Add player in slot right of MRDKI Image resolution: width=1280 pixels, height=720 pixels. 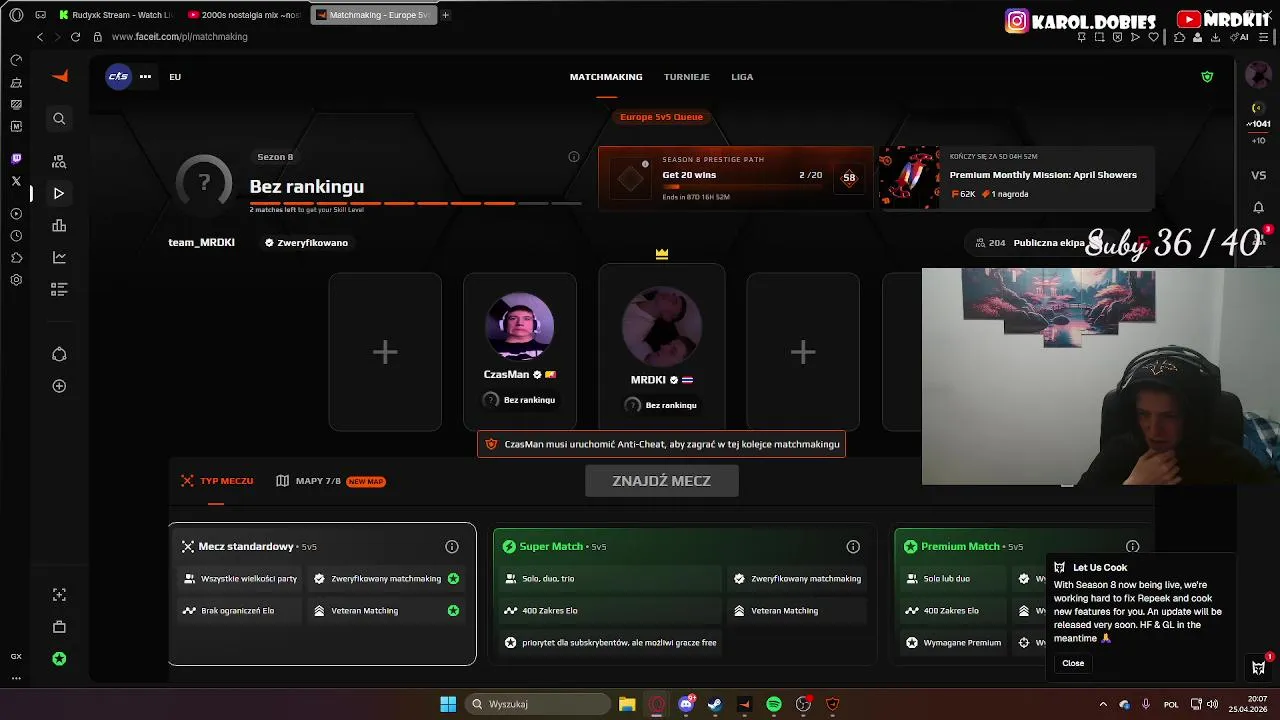pos(803,352)
